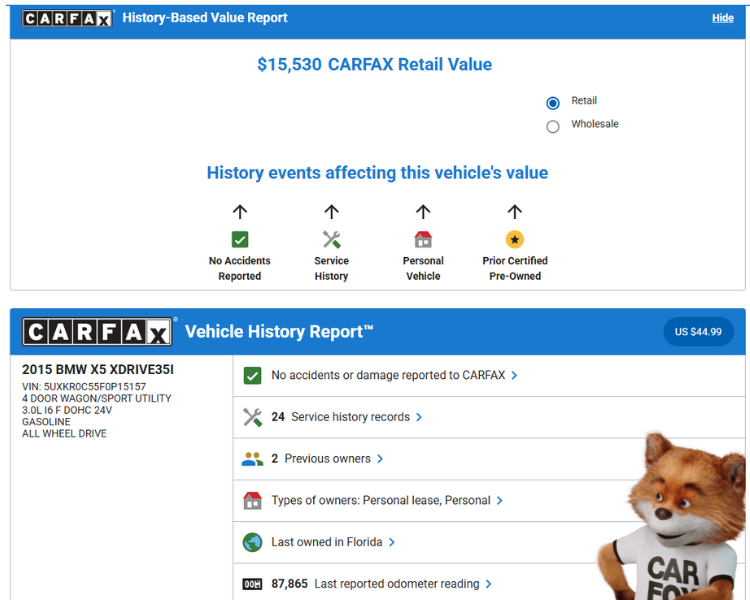Select the Retail radio button
Viewport: 750px width, 600px height.
552,103
